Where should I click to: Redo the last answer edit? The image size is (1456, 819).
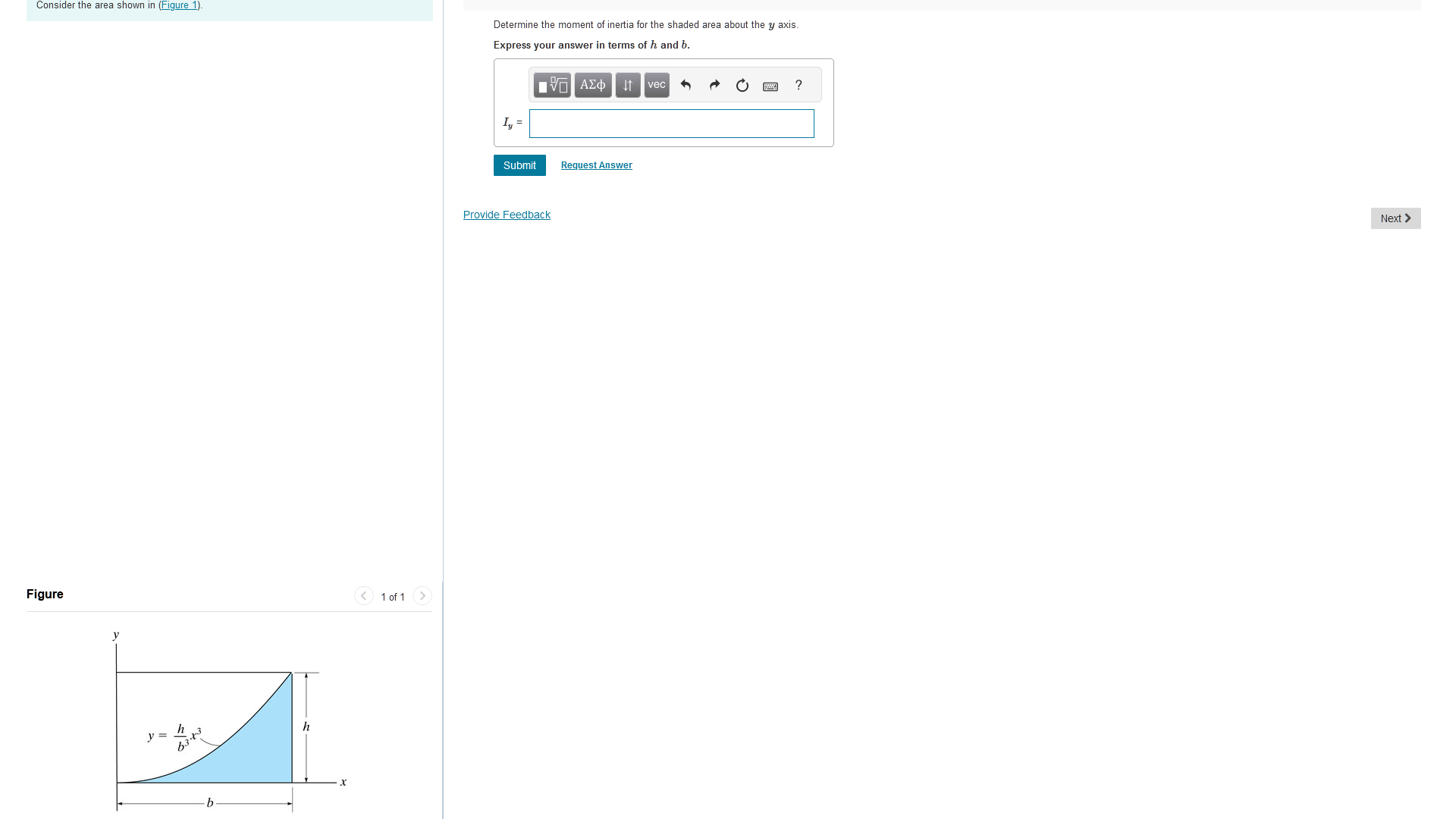pos(714,85)
